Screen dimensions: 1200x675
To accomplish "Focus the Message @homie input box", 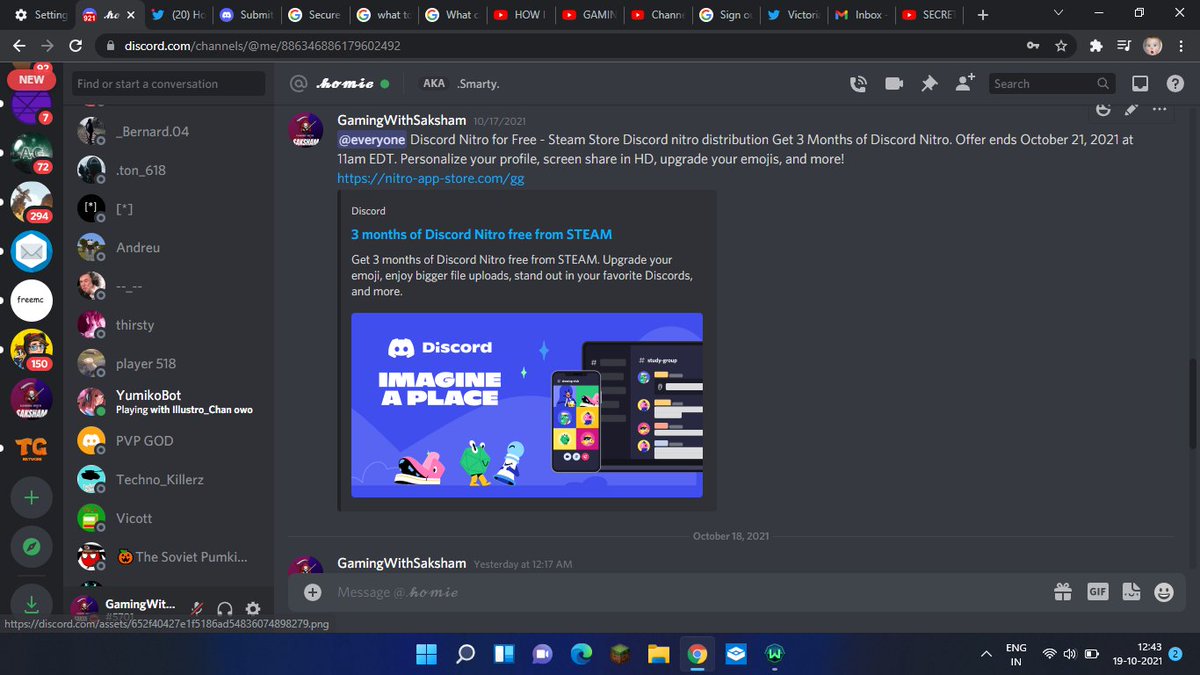I will pos(690,592).
